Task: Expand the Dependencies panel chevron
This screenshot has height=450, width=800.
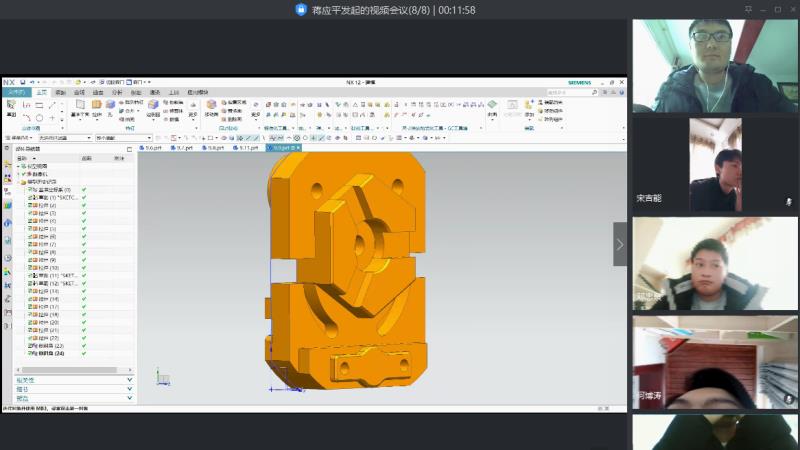Action: pyautogui.click(x=130, y=380)
